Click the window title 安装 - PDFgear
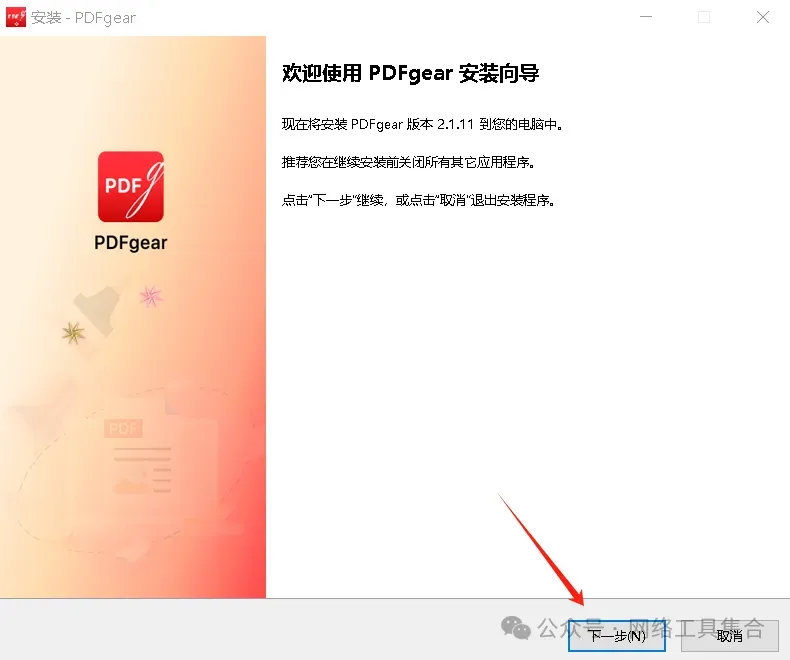 (84, 18)
